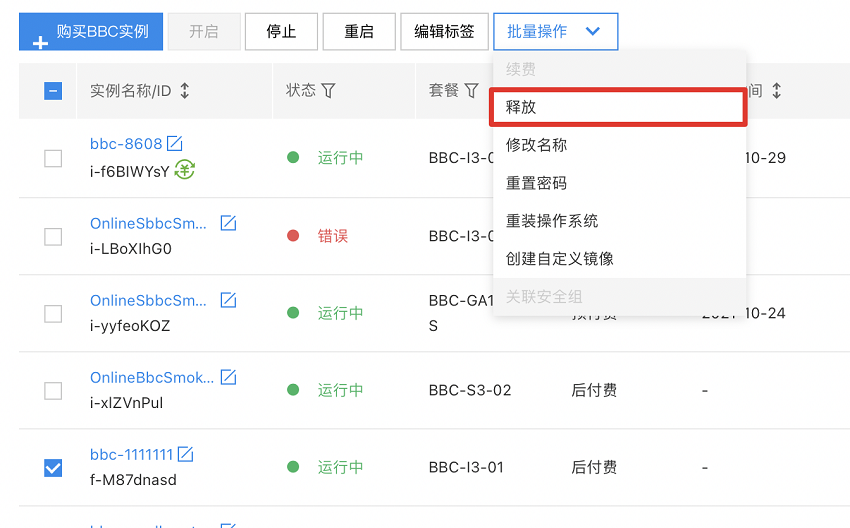The image size is (850, 528).
Task: Click instance ID i-yyfeoKOZ
Action: [130, 326]
